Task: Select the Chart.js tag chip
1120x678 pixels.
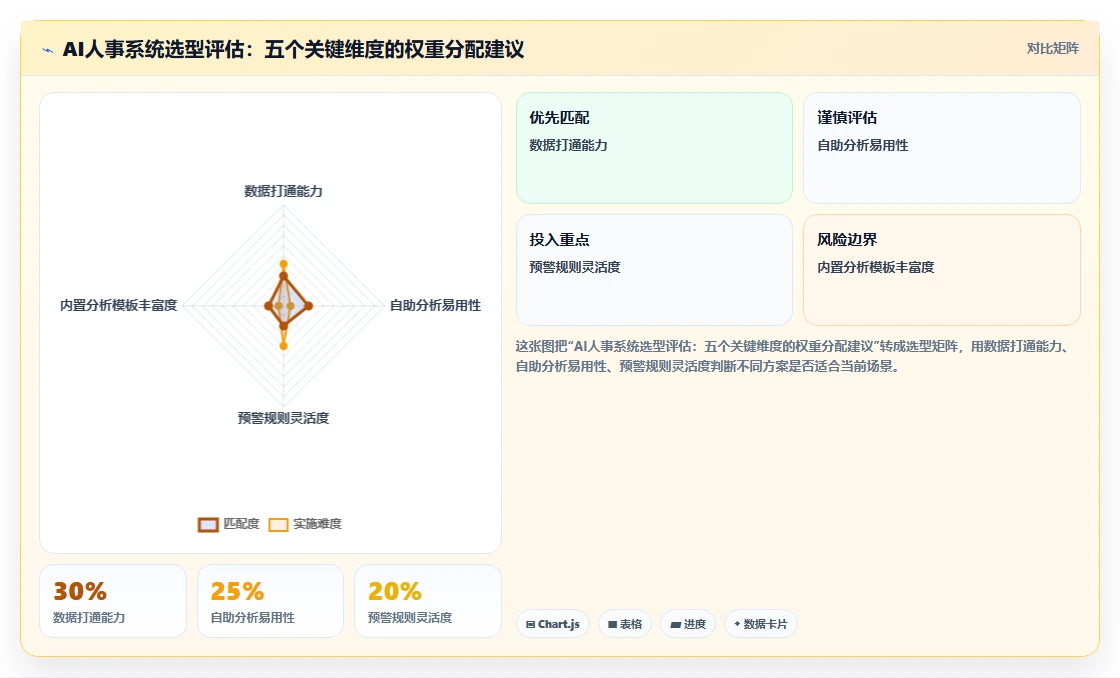Action: coord(553,624)
